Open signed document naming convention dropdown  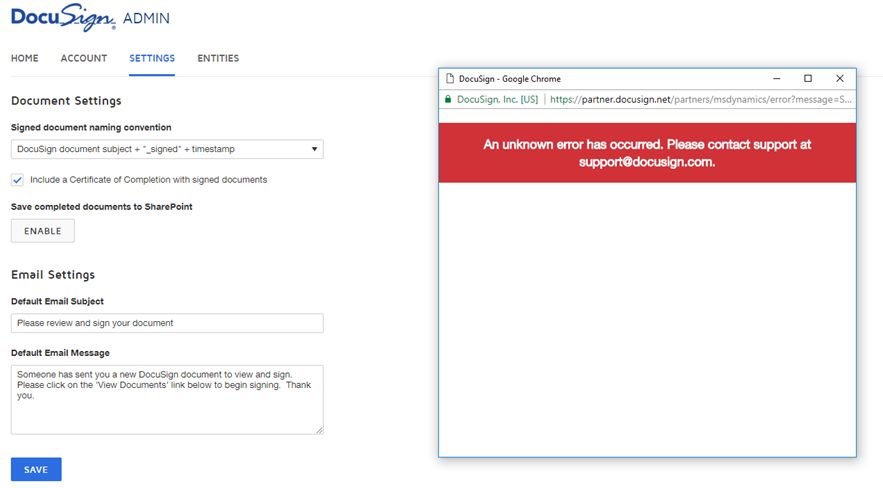(x=167, y=149)
